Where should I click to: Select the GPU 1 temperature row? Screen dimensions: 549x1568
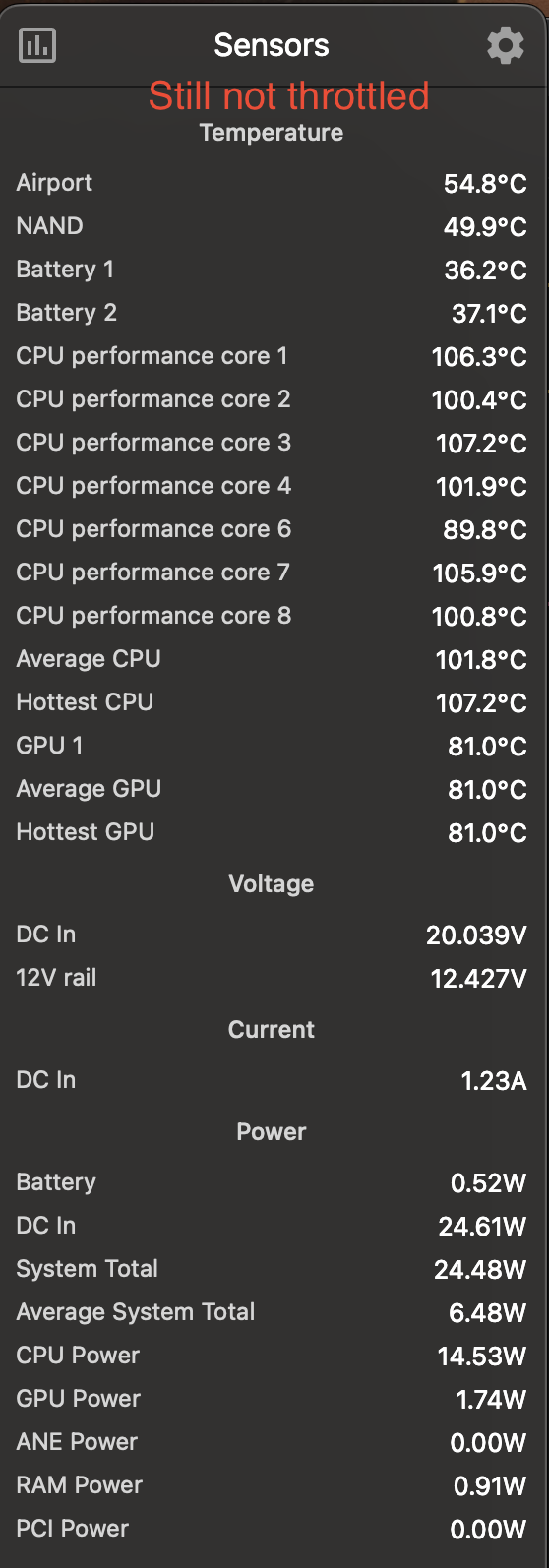tap(272, 746)
